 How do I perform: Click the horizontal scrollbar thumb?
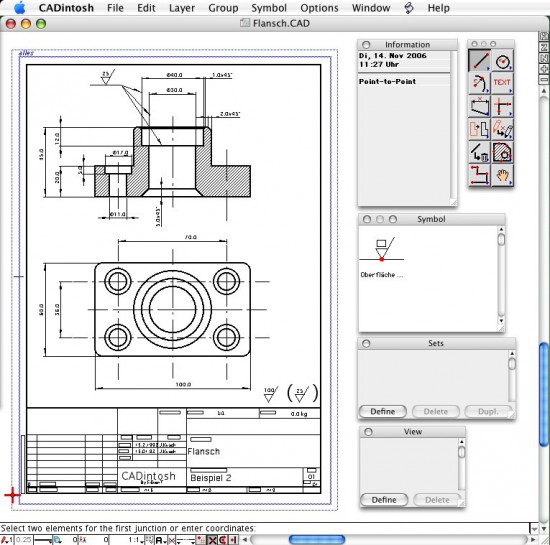[x=317, y=539]
